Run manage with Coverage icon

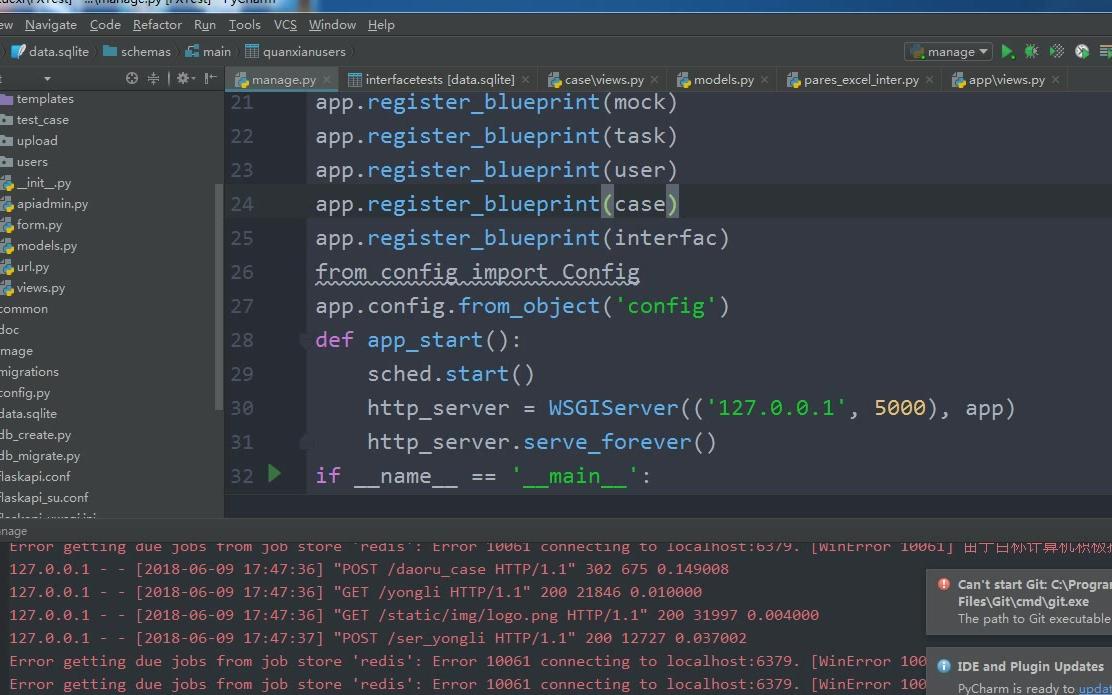pyautogui.click(x=1055, y=51)
